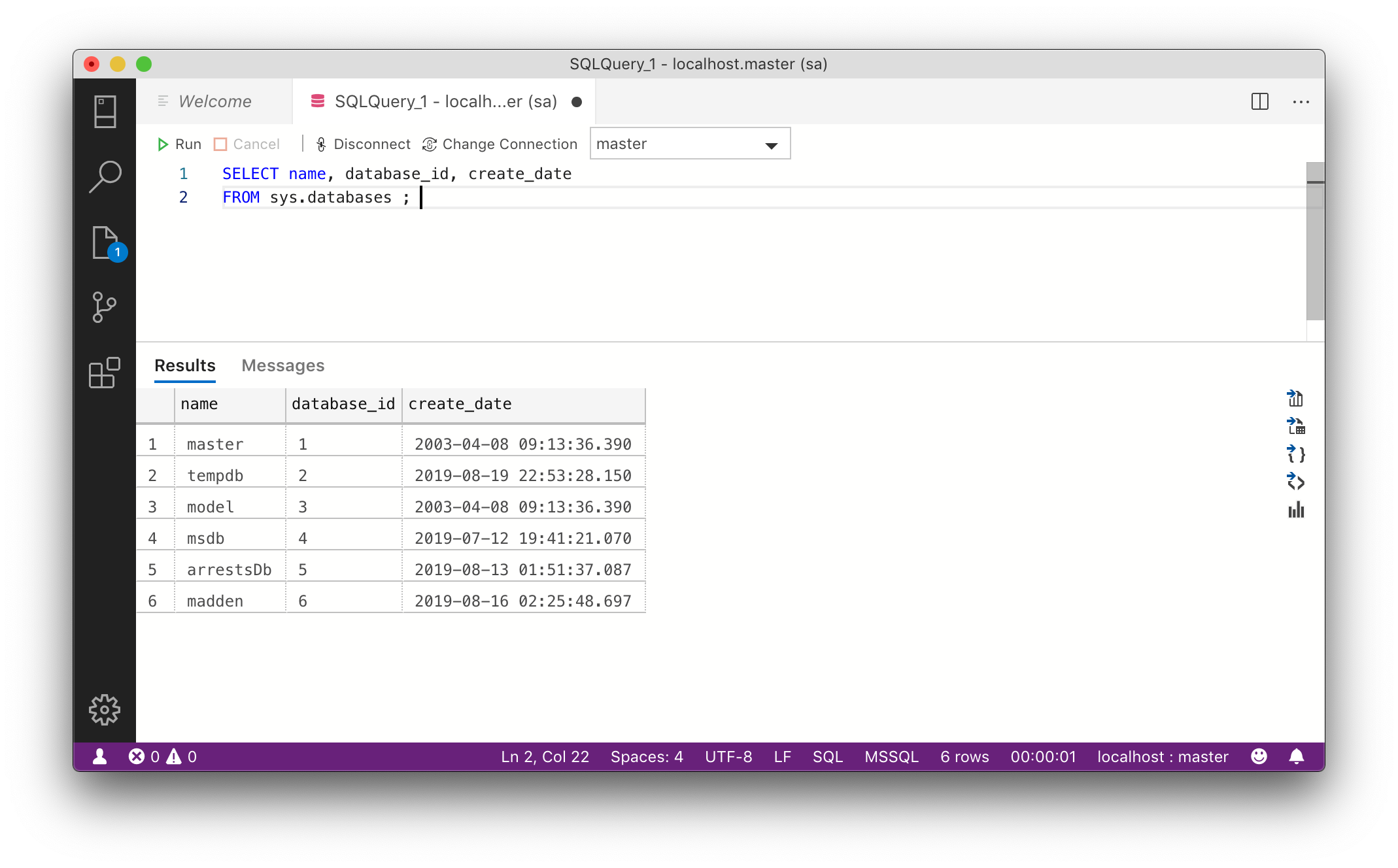Open the Source Control view

coord(105,307)
